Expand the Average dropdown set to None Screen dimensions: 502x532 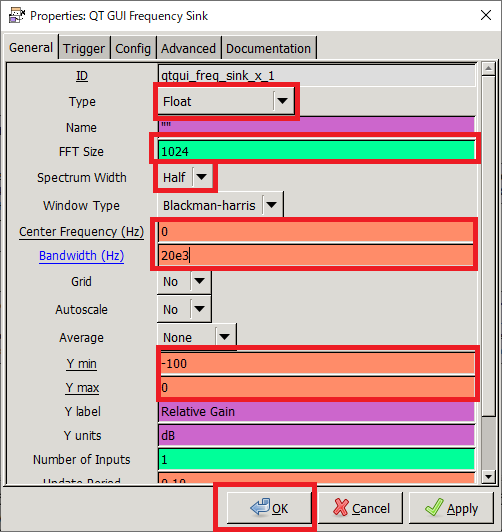(197, 337)
